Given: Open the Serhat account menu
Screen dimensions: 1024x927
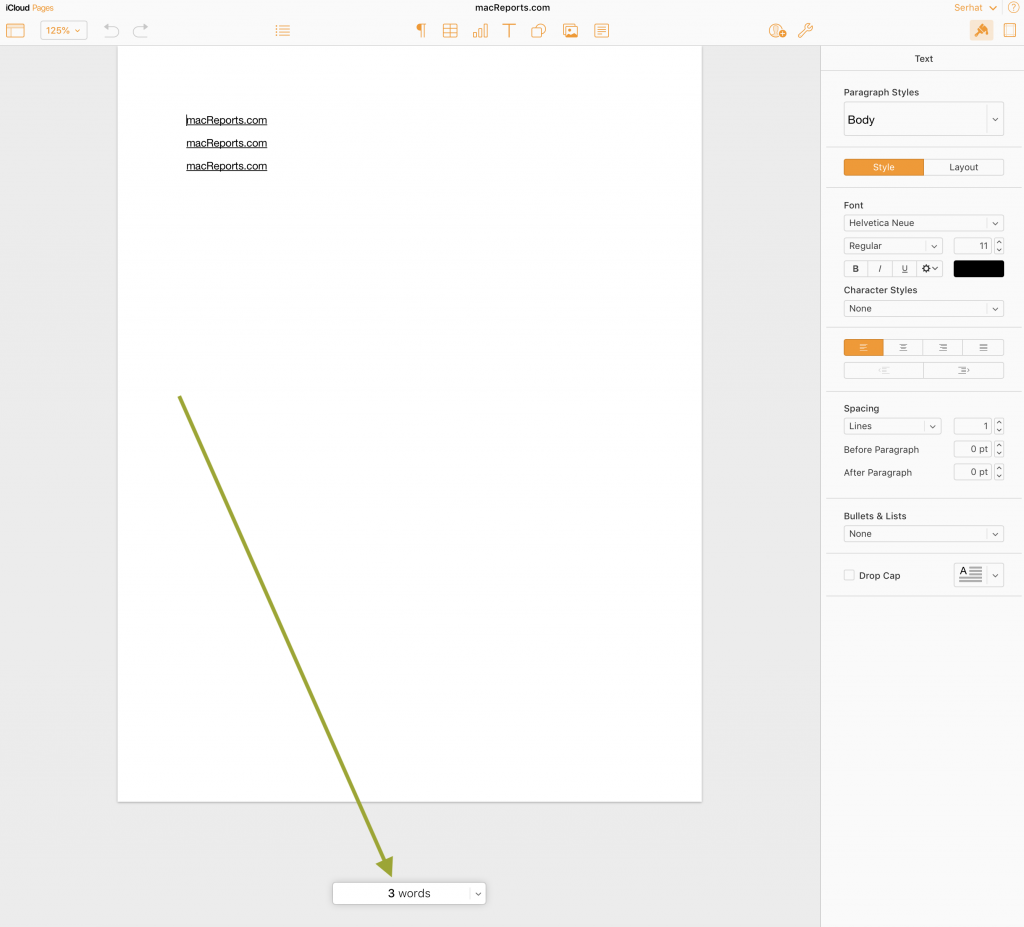Looking at the screenshot, I should click(975, 8).
